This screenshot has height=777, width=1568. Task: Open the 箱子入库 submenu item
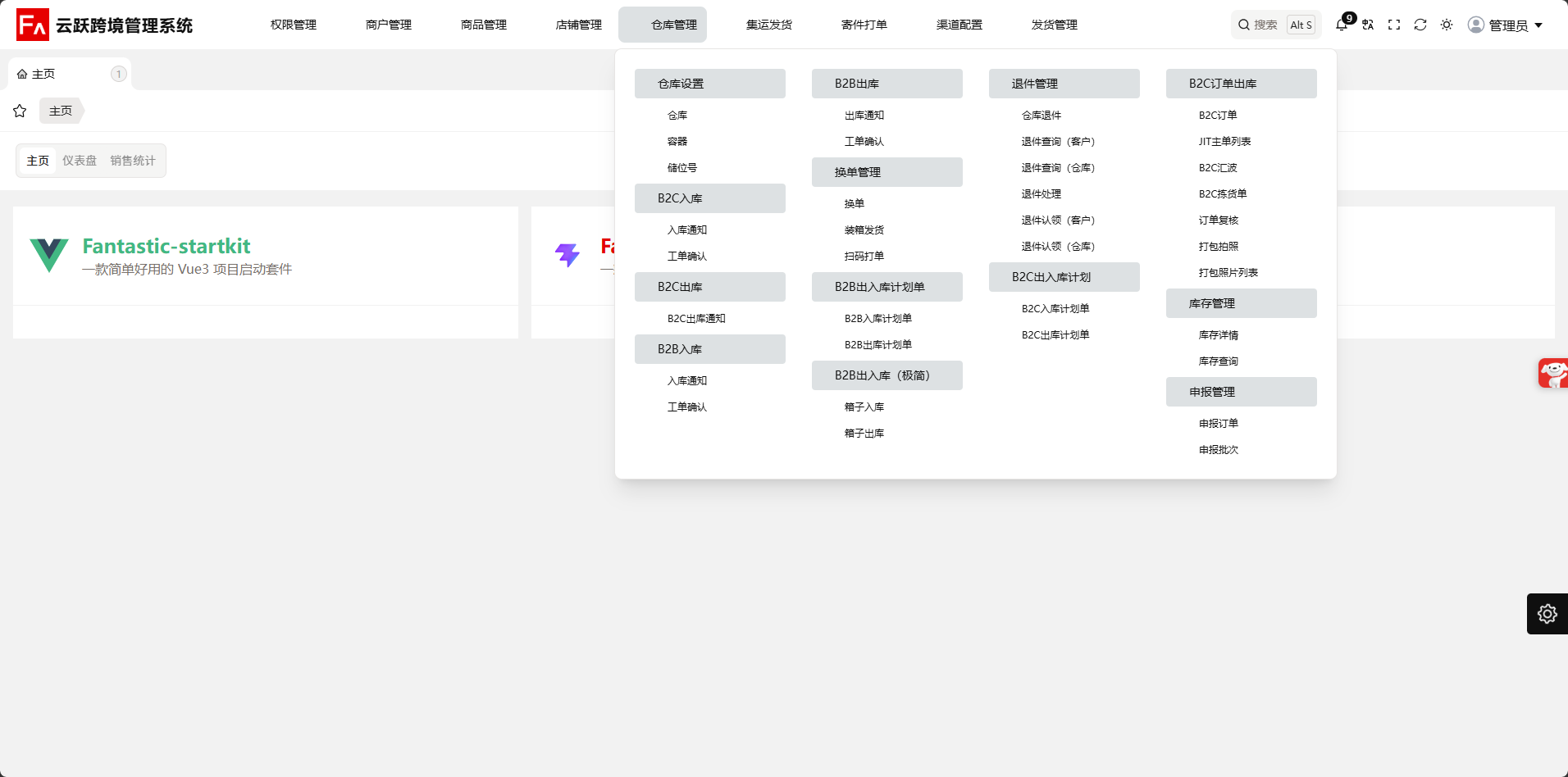coord(864,407)
